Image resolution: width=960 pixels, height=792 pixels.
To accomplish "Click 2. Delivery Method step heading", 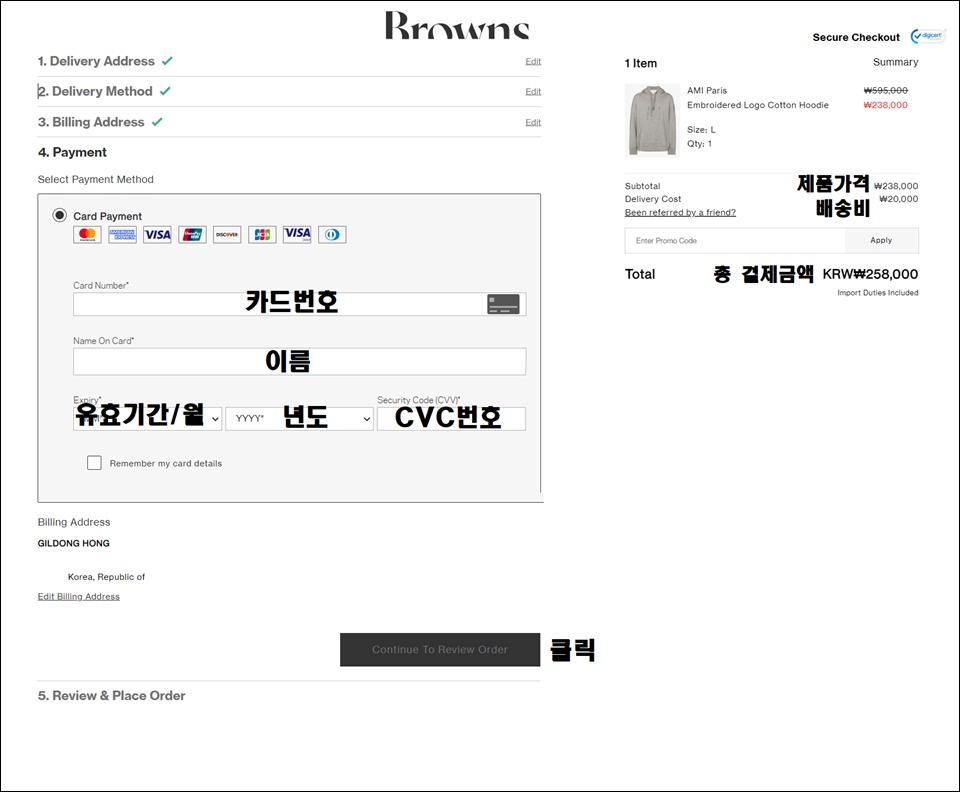I will (95, 91).
